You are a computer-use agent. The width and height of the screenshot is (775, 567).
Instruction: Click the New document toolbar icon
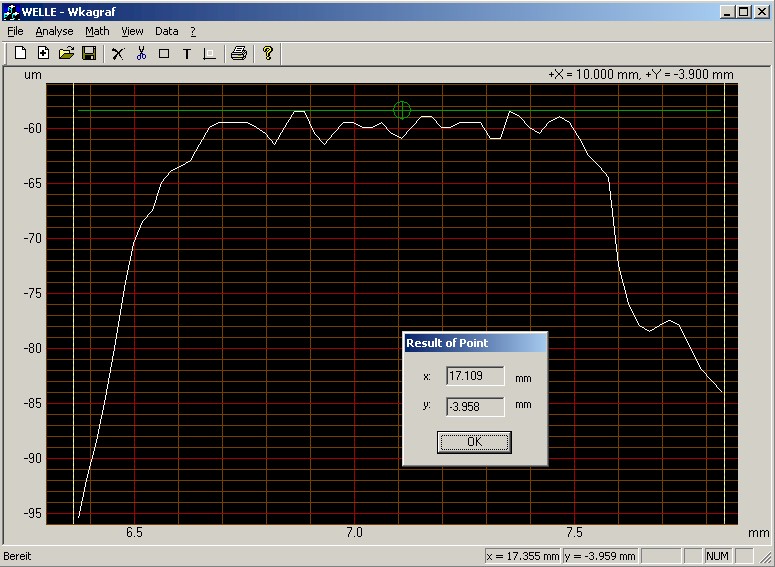click(x=20, y=53)
